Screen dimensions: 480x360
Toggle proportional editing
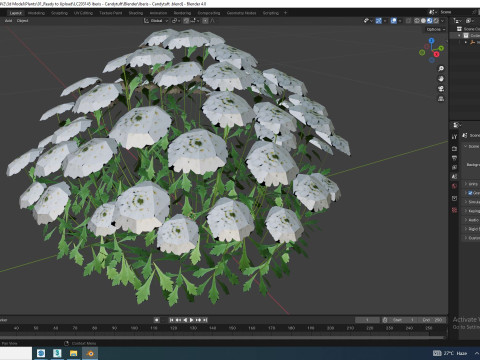tap(205, 21)
